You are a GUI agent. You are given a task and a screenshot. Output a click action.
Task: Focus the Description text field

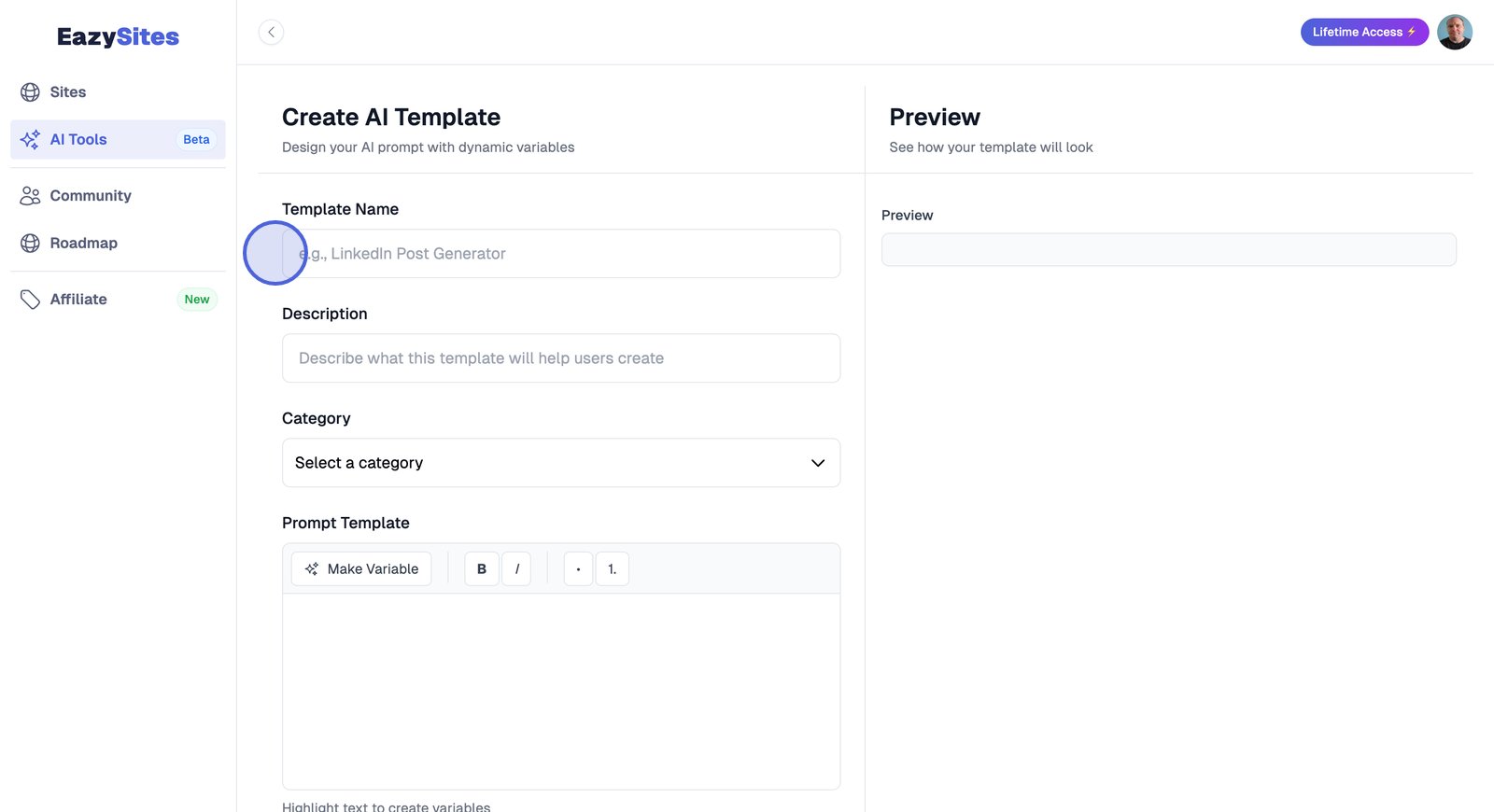tap(560, 358)
